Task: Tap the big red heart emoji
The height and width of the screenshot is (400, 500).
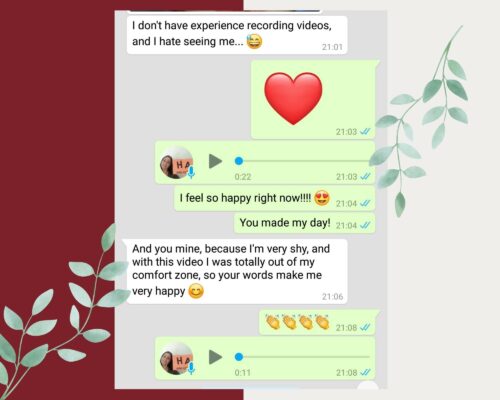Action: [293, 98]
